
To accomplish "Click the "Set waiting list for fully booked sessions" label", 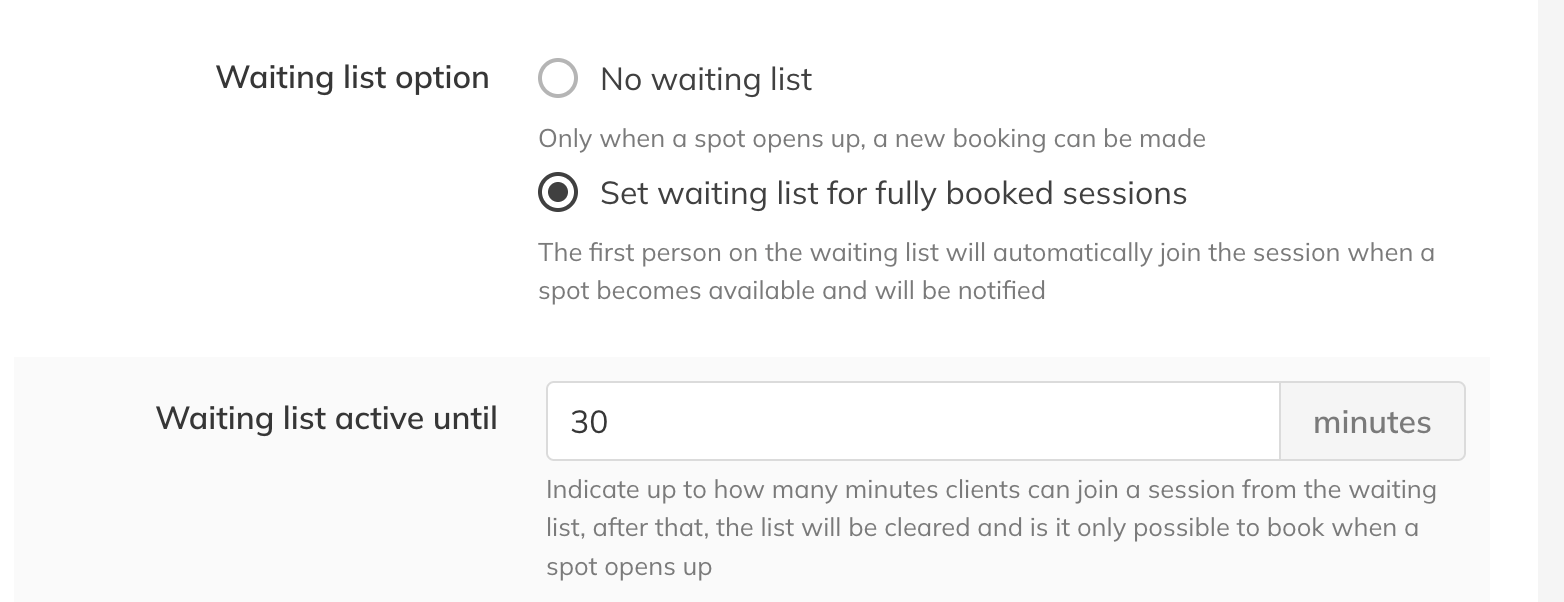I will click(x=893, y=193).
